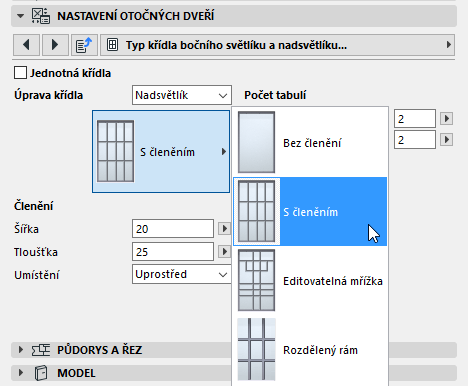Click the first Počet tabulí value field
Image resolution: width=468 pixels, height=386 pixels.
click(x=415, y=119)
